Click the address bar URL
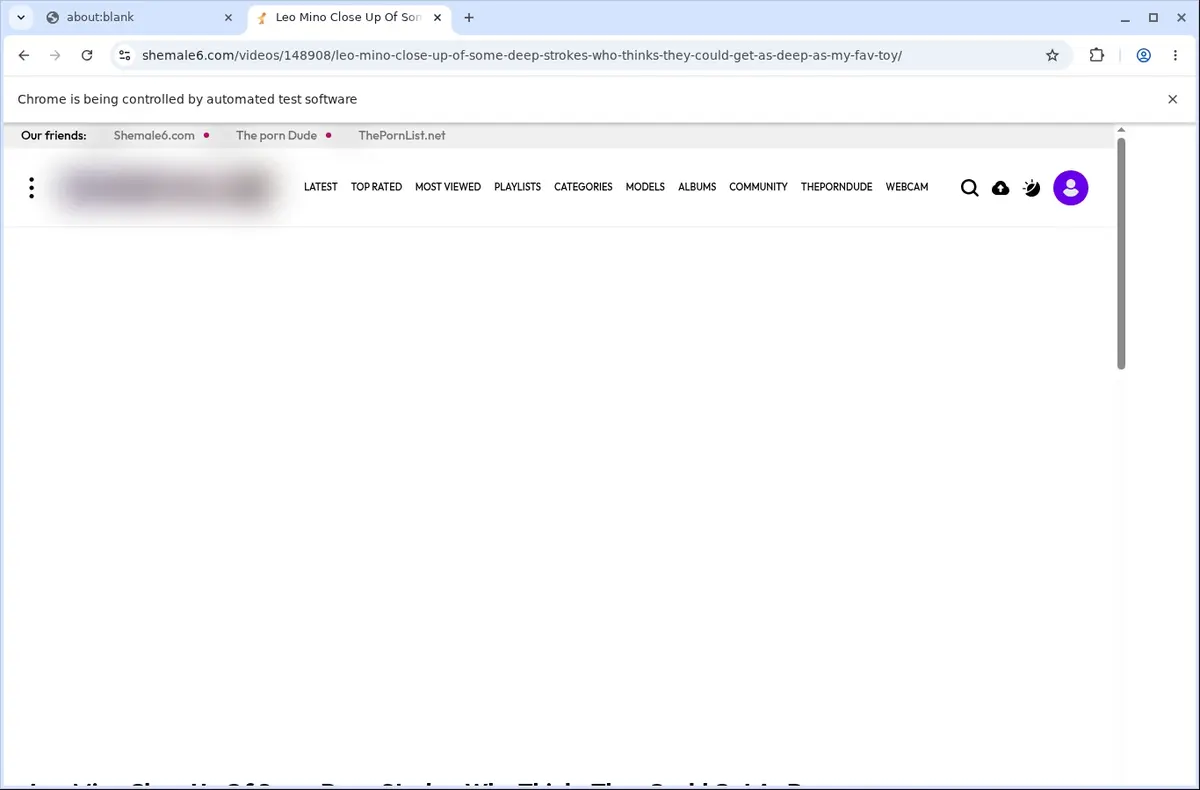 click(x=522, y=55)
